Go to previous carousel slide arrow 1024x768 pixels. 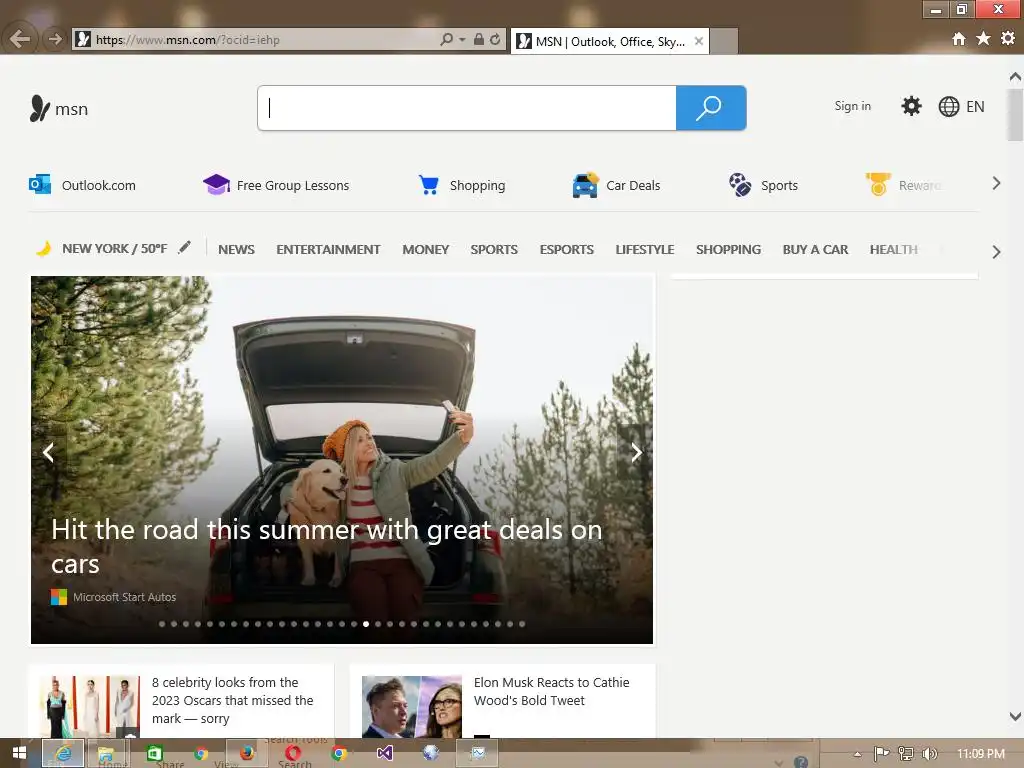[49, 452]
